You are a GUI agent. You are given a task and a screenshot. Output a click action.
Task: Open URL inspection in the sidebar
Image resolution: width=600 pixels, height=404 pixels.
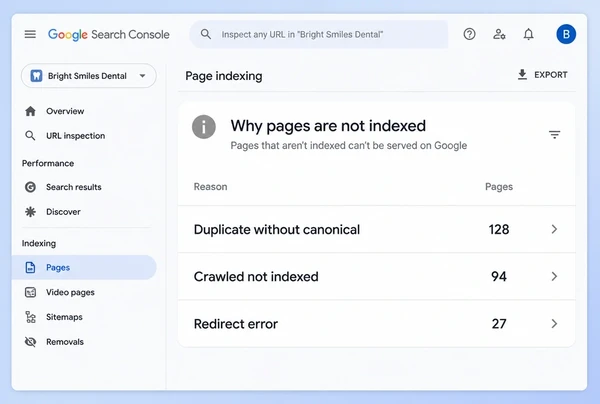(x=75, y=136)
